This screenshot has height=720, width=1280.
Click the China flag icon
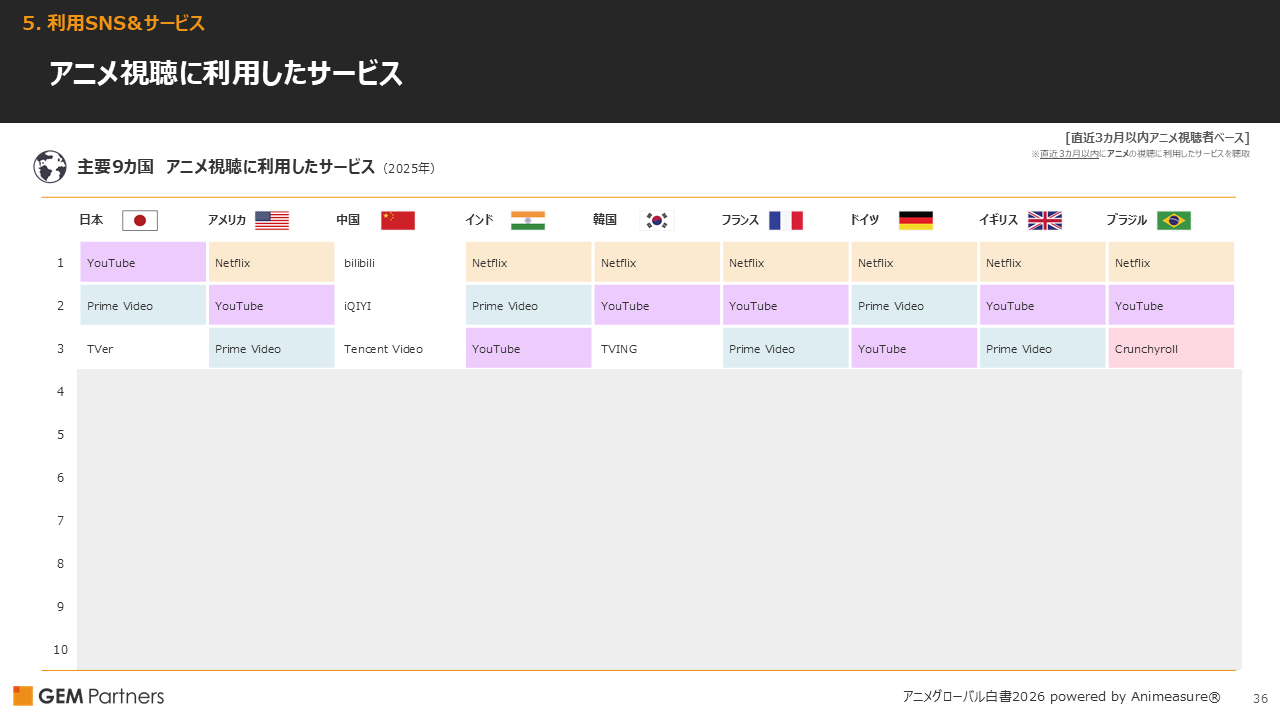coord(397,220)
